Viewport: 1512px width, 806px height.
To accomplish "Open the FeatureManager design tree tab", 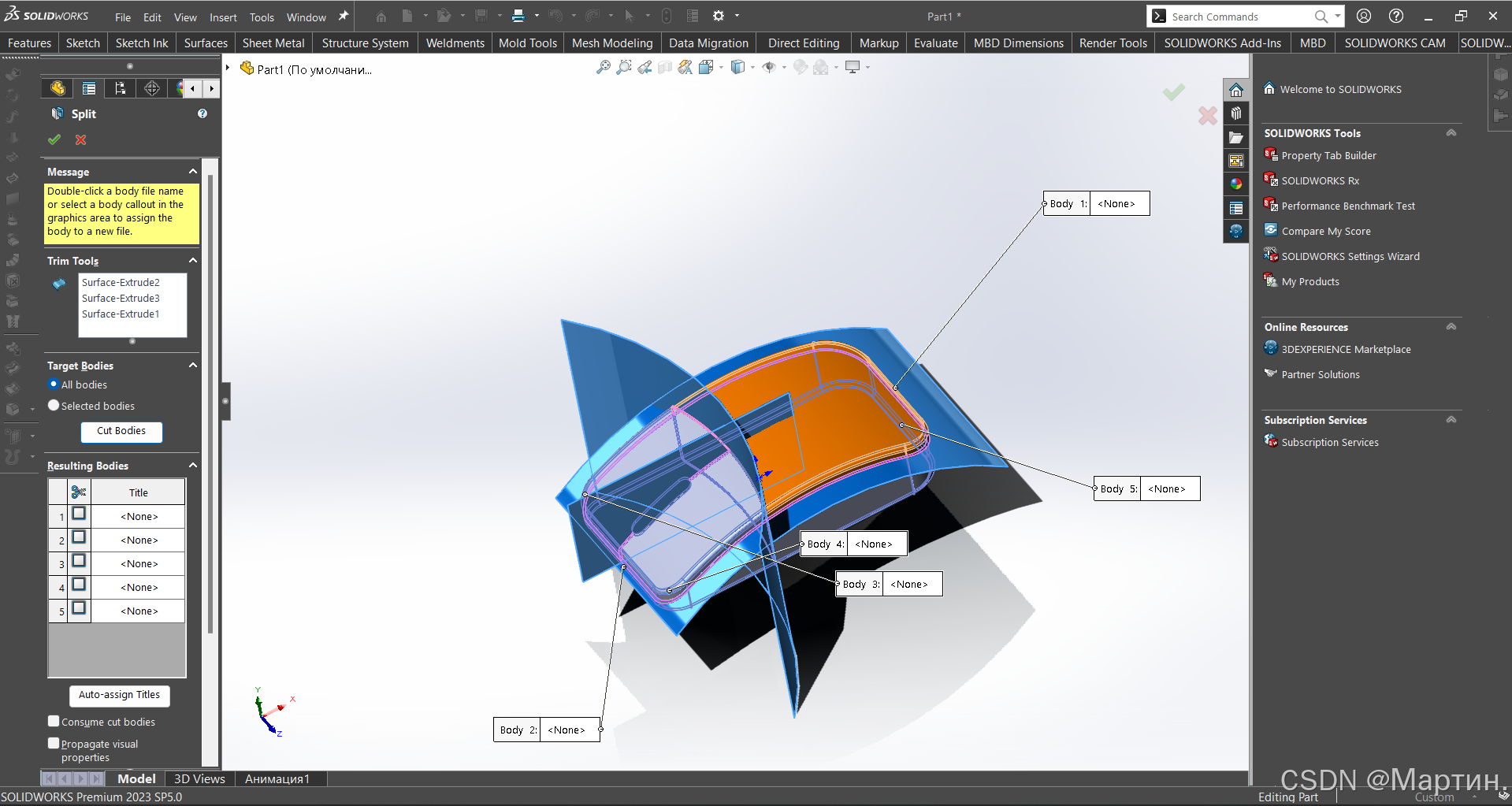I will click(58, 88).
